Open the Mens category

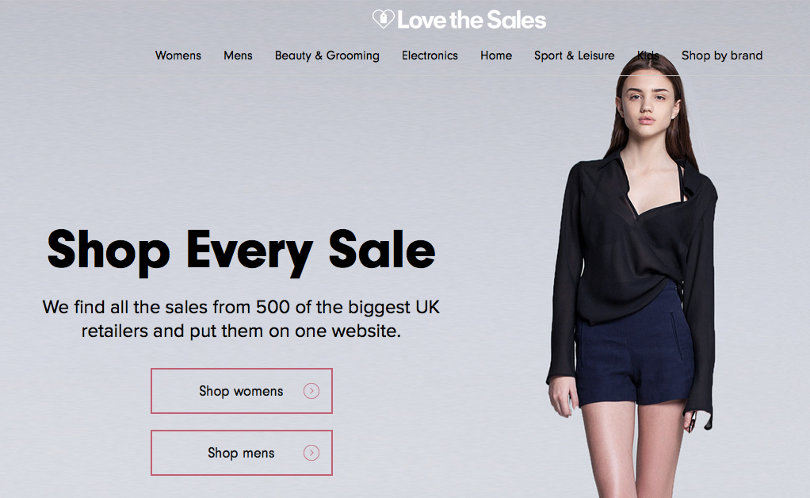pyautogui.click(x=238, y=55)
